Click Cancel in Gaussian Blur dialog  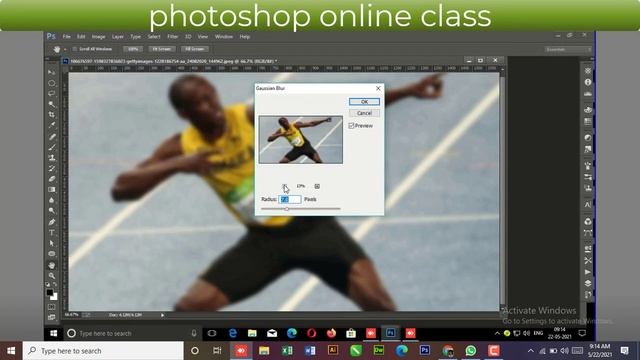point(364,113)
